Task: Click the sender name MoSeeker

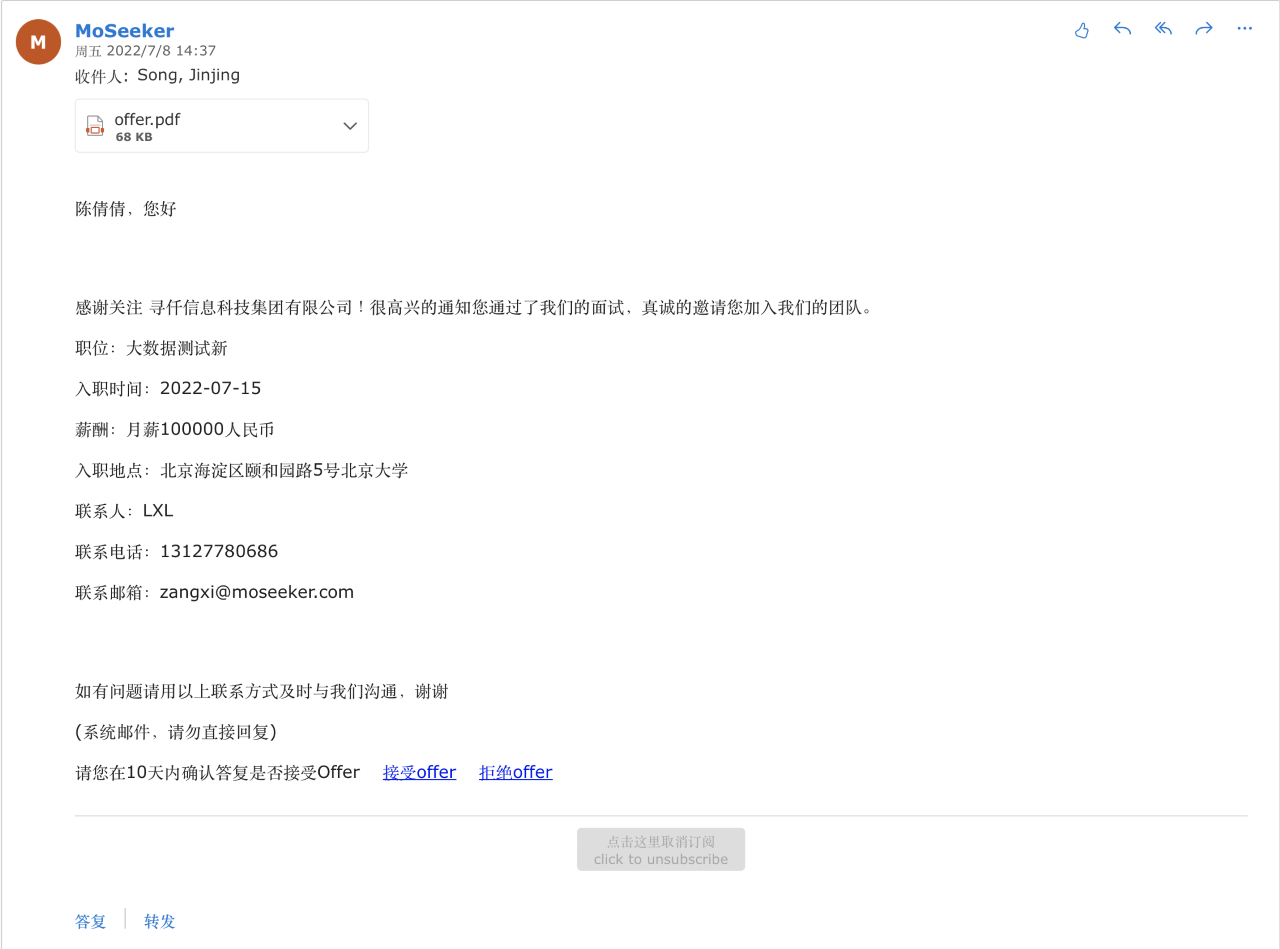Action: point(124,30)
